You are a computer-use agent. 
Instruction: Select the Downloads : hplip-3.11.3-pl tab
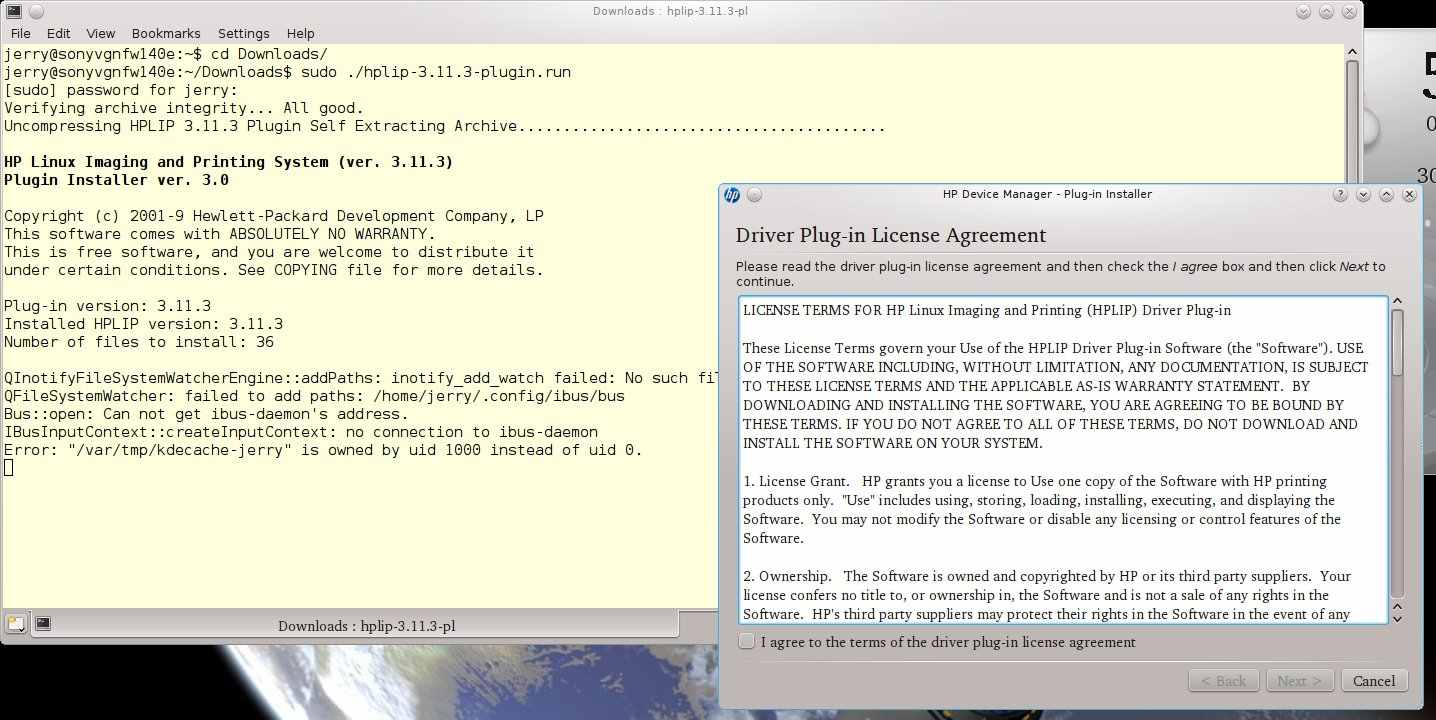[366, 626]
